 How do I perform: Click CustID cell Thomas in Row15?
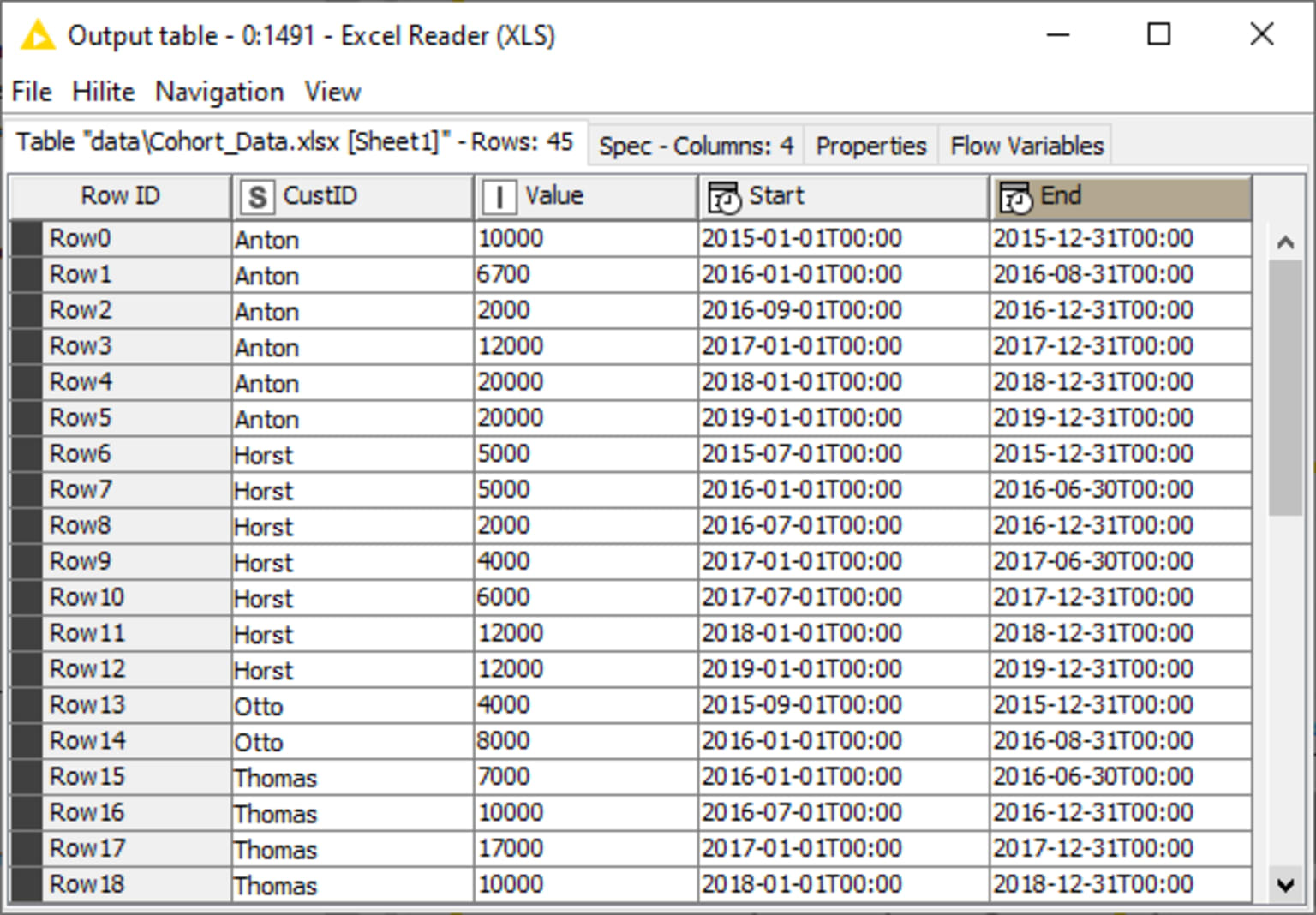click(352, 777)
